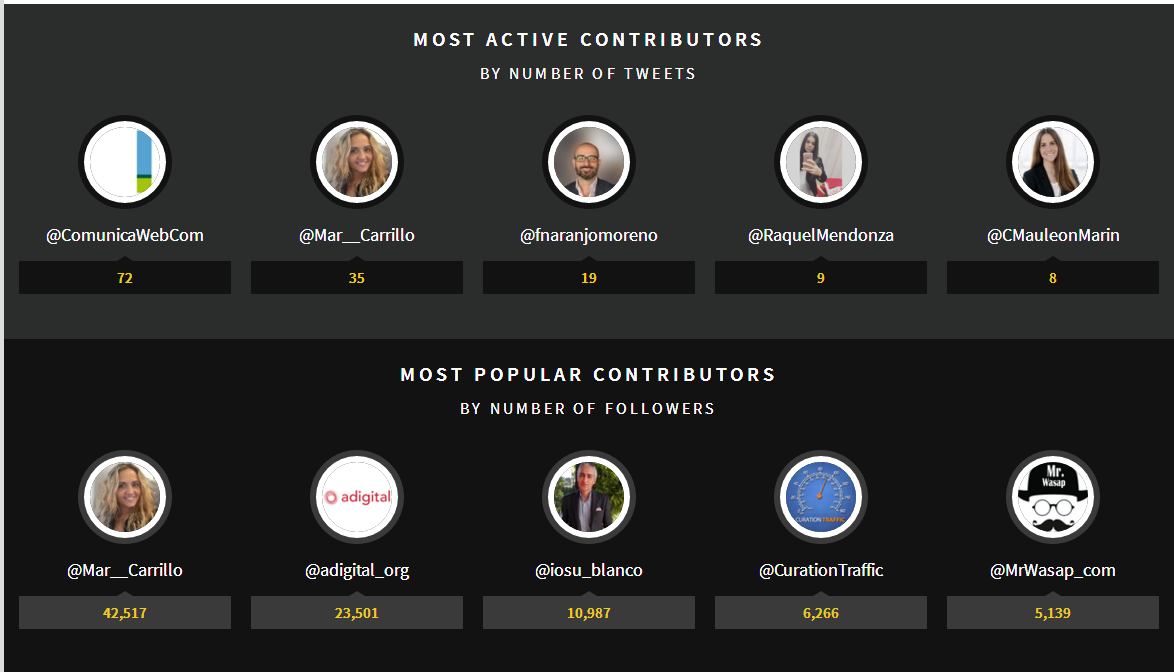Click the 72 tweets count box

point(125,278)
